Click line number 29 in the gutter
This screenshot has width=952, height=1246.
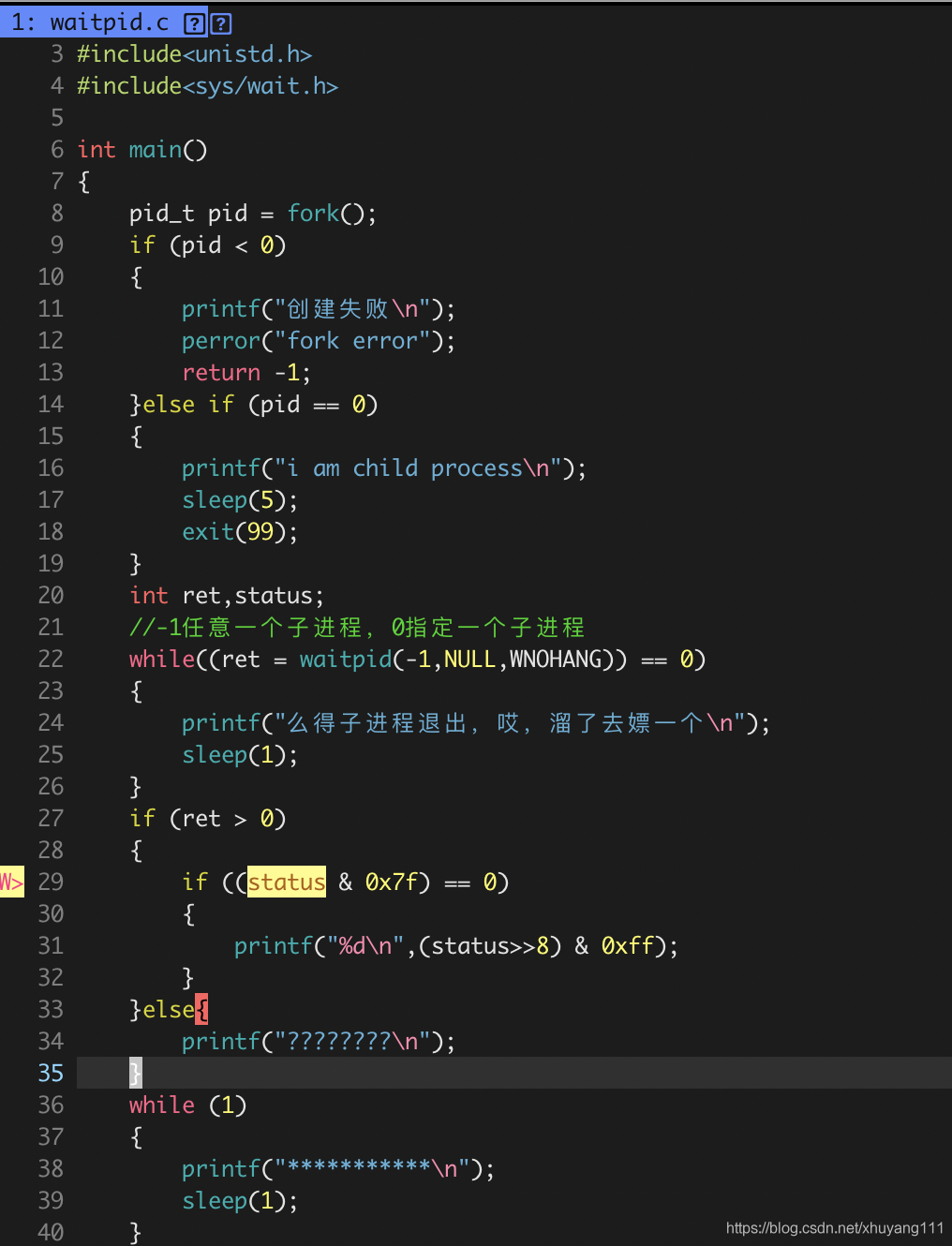pyautogui.click(x=51, y=882)
